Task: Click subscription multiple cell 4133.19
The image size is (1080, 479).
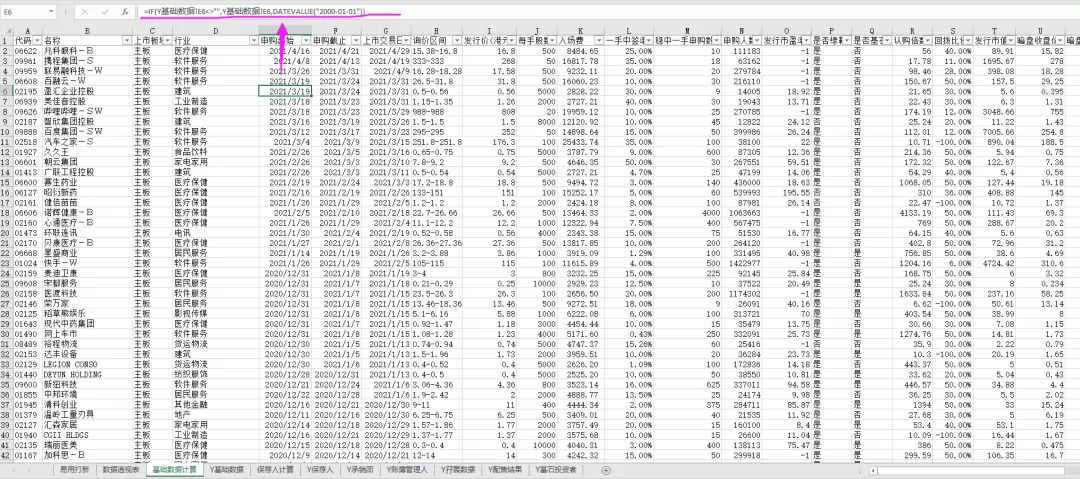Action: click(x=912, y=212)
